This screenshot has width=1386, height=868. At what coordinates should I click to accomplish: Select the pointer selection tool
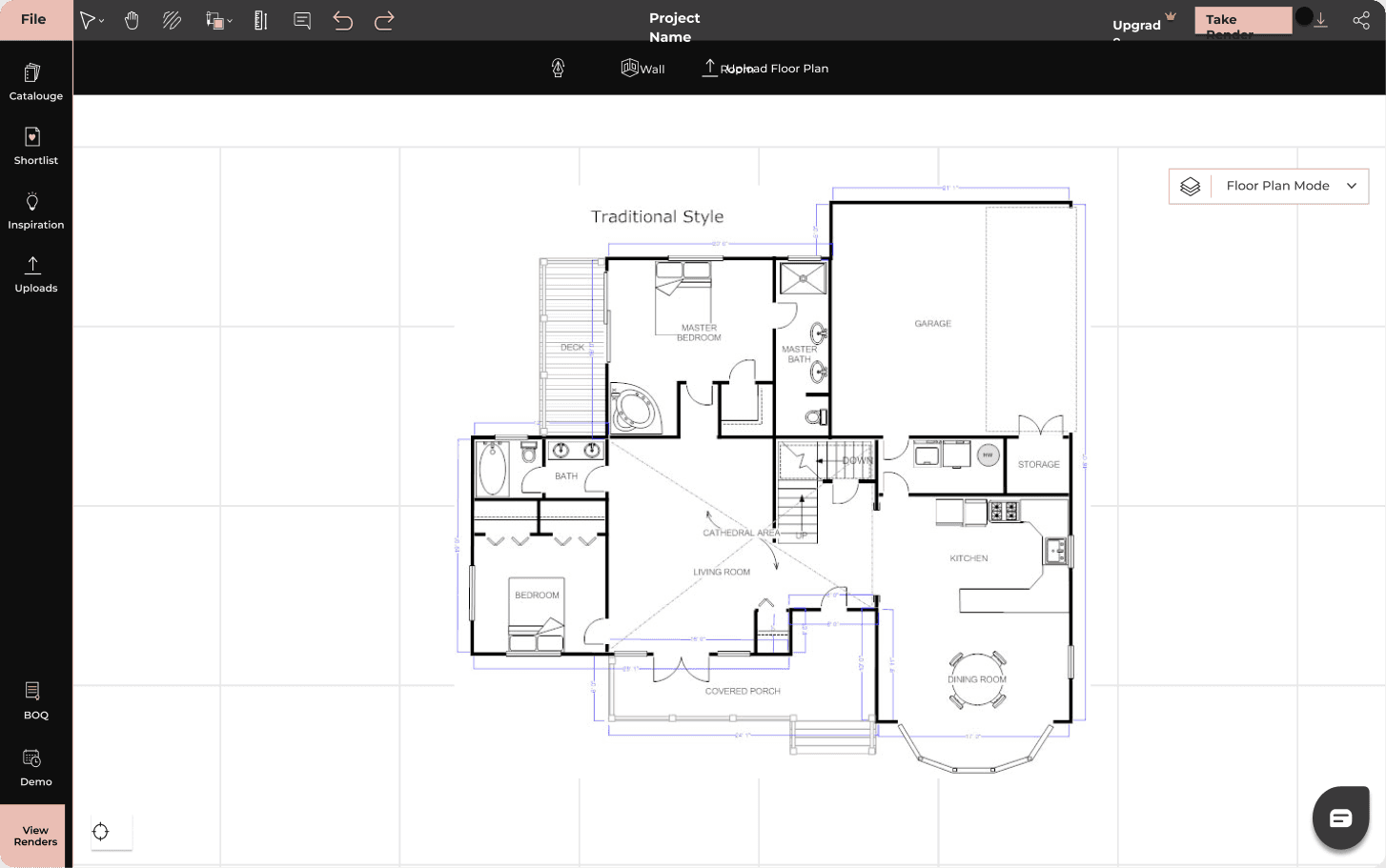(87, 20)
